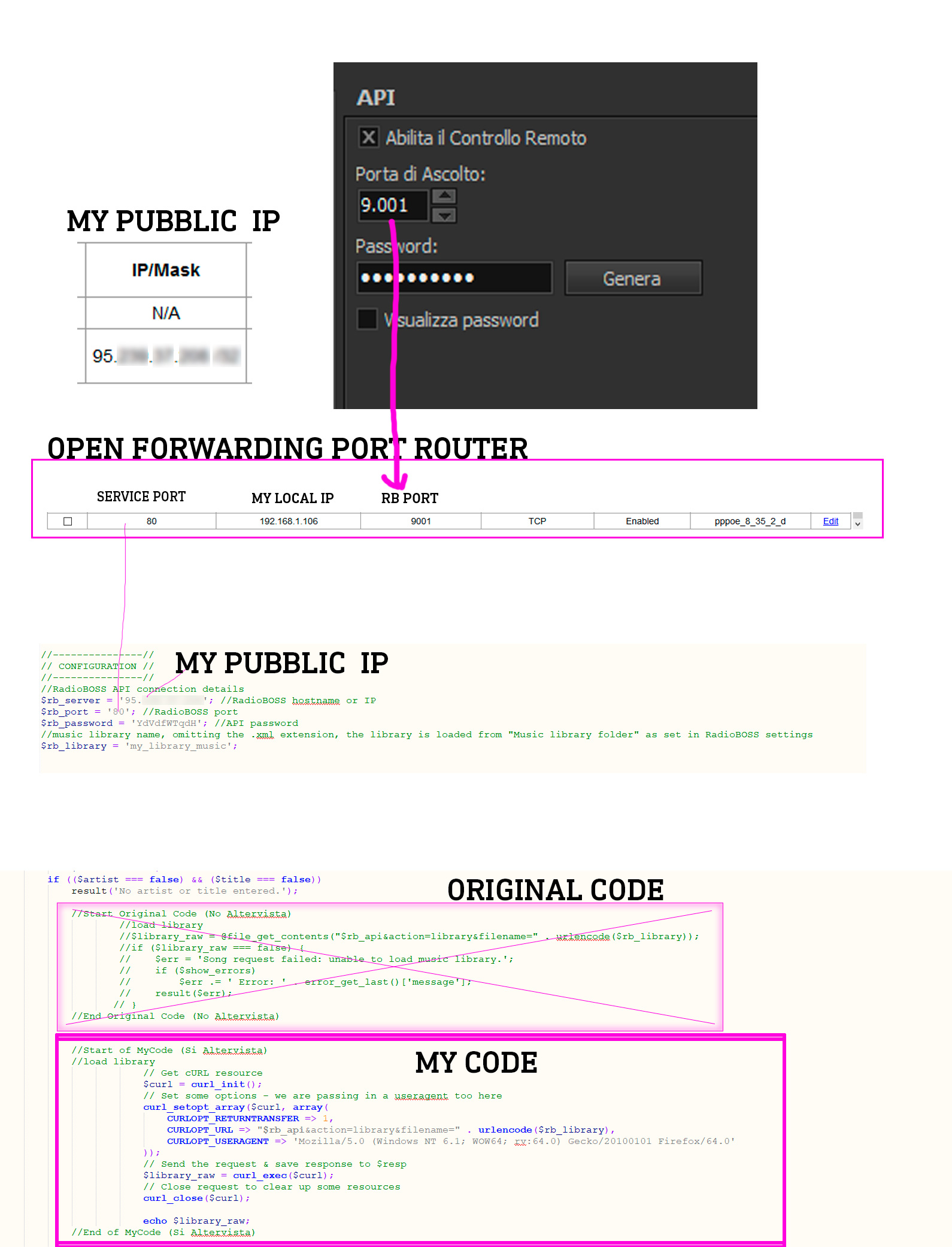
Task: Focus the 9.001 listening port field
Action: pyautogui.click(x=392, y=205)
